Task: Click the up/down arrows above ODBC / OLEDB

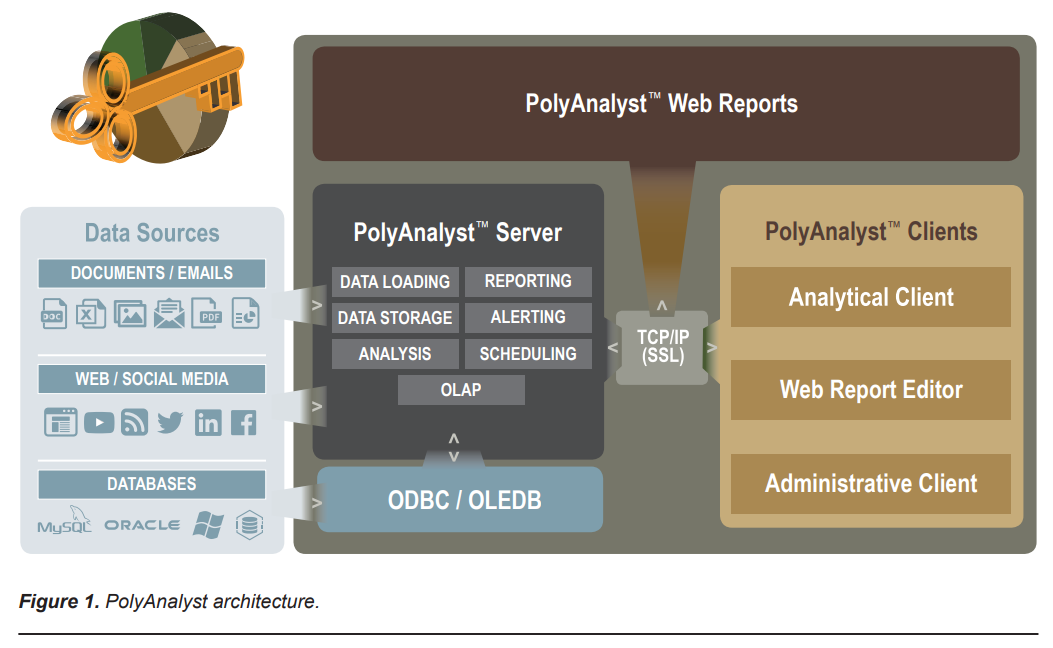Action: click(454, 447)
